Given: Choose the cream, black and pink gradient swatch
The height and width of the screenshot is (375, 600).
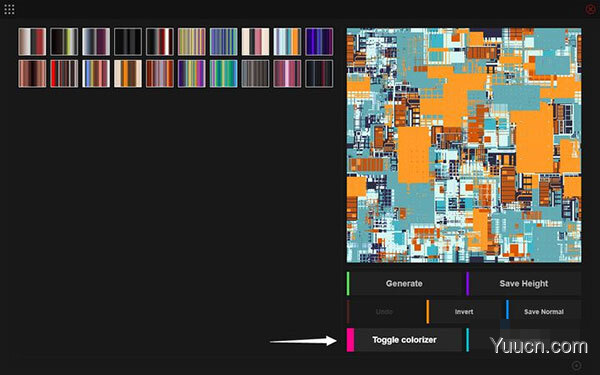Looking at the screenshot, I should (x=255, y=41).
